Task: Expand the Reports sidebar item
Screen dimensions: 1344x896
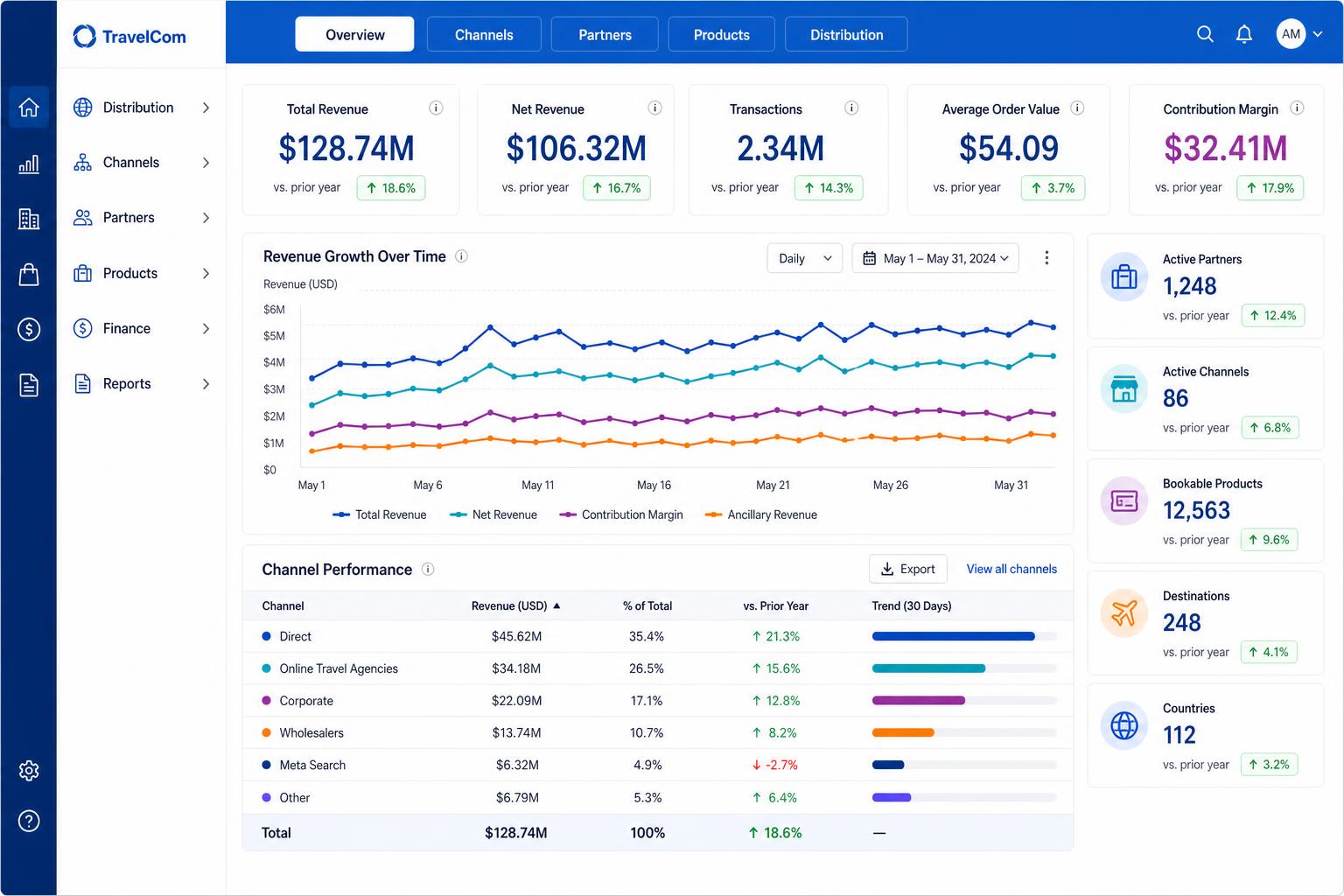Action: click(142, 383)
